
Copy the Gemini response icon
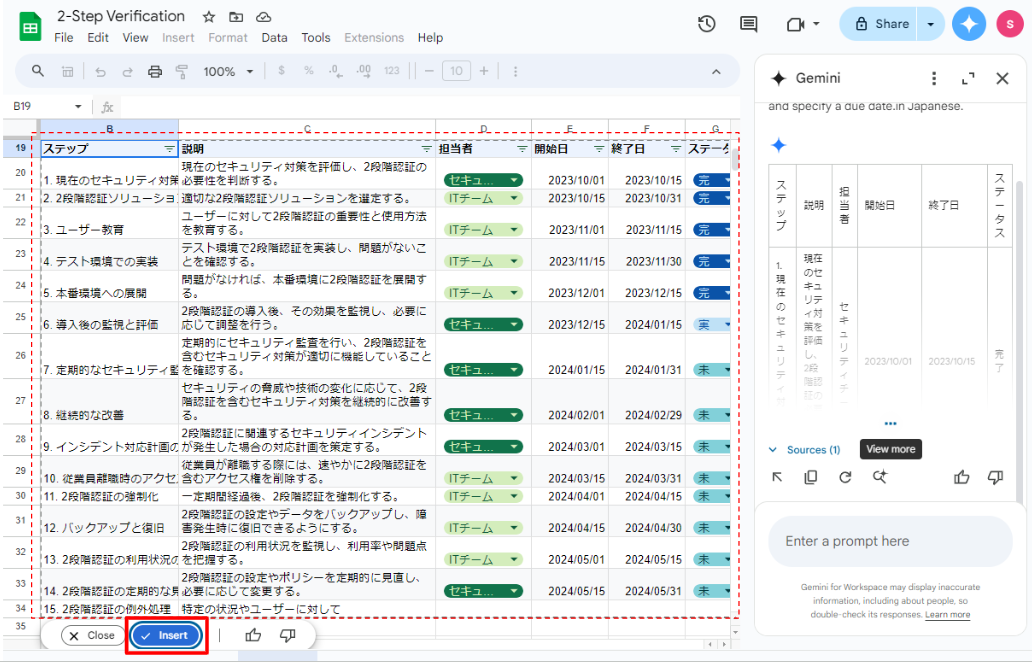coord(811,477)
